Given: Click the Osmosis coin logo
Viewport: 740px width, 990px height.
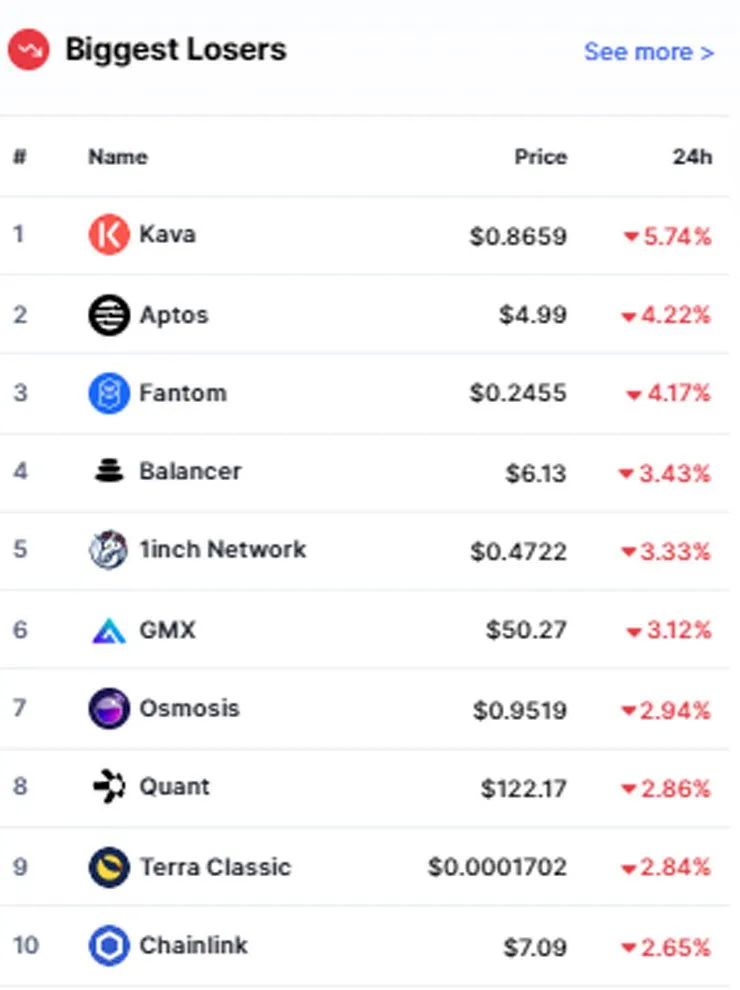Looking at the screenshot, I should pyautogui.click(x=109, y=708).
